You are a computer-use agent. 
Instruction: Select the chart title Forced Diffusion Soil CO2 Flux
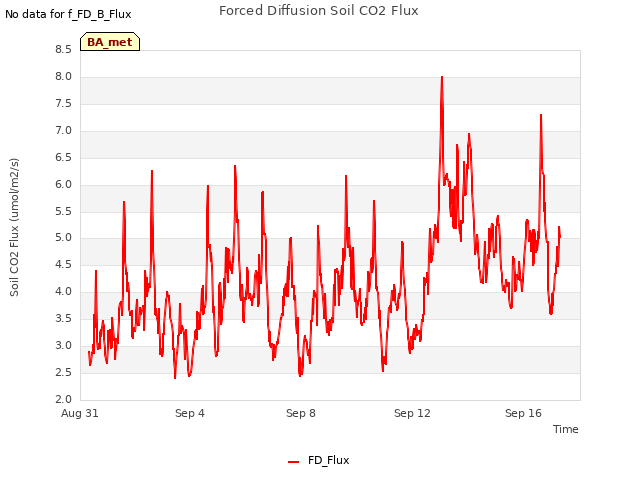click(319, 11)
